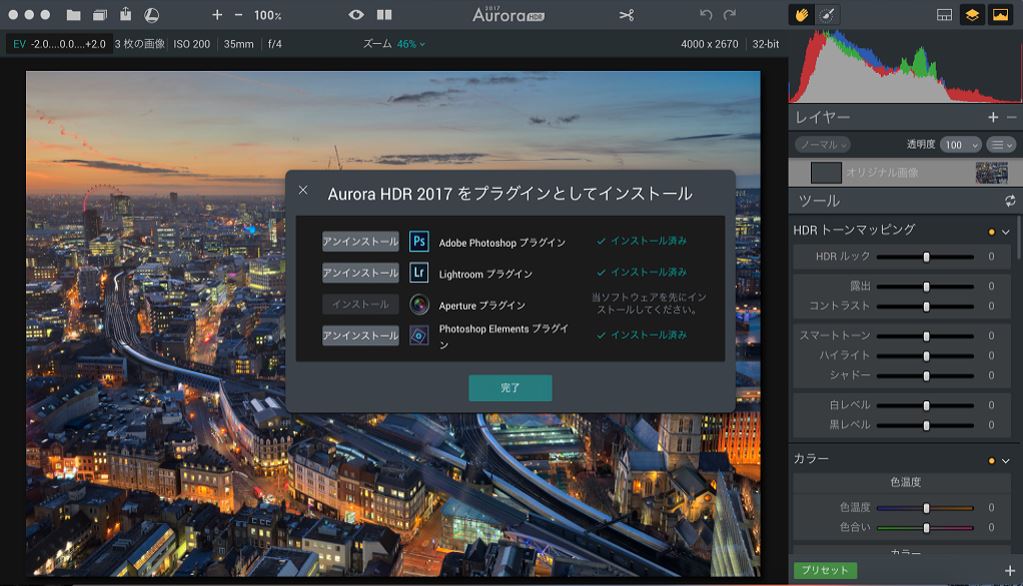Collapse the カラー section chevron
The height and width of the screenshot is (586, 1023).
(1006, 461)
